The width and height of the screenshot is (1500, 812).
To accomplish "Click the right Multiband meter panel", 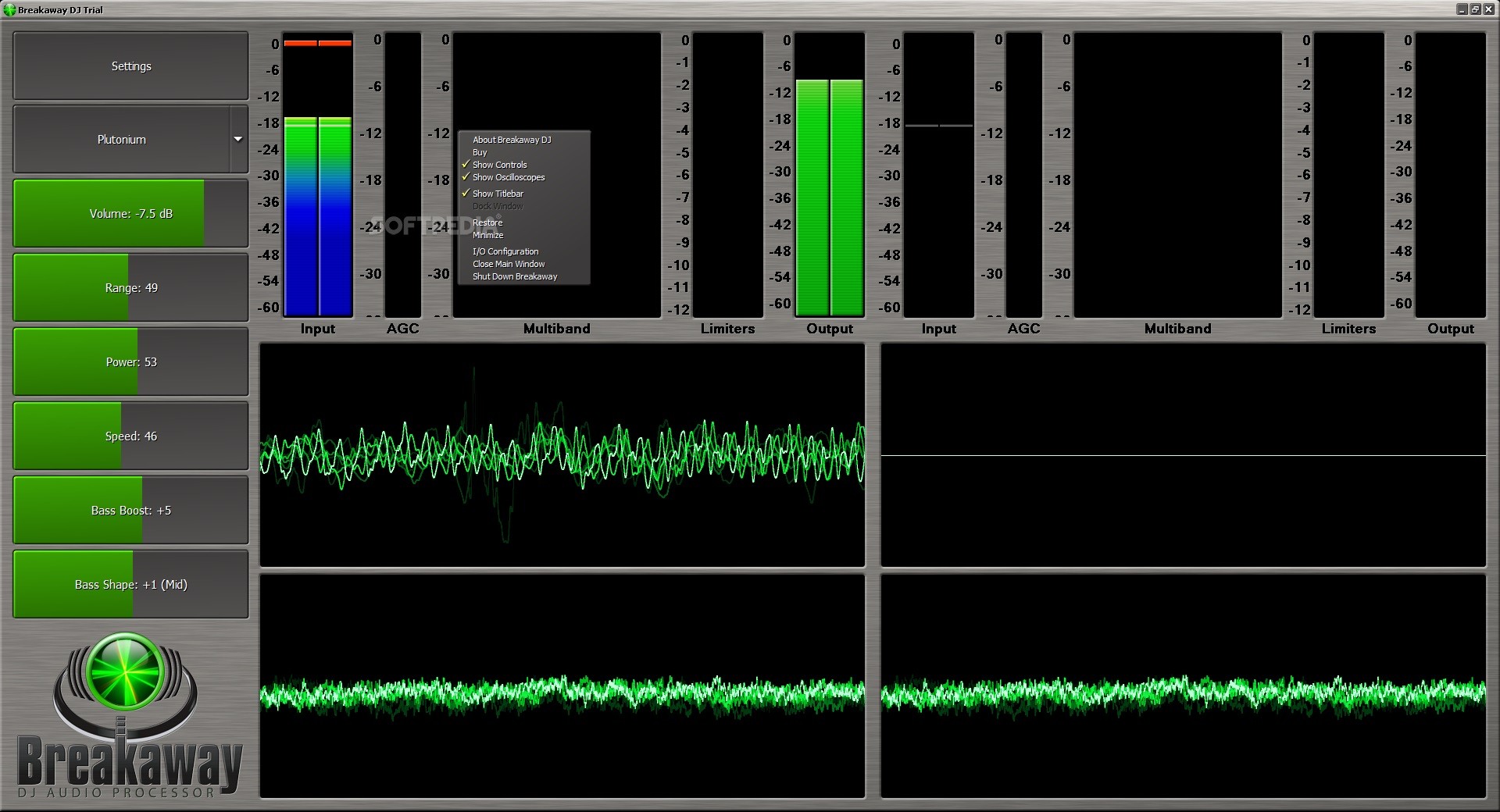I will tap(1178, 176).
